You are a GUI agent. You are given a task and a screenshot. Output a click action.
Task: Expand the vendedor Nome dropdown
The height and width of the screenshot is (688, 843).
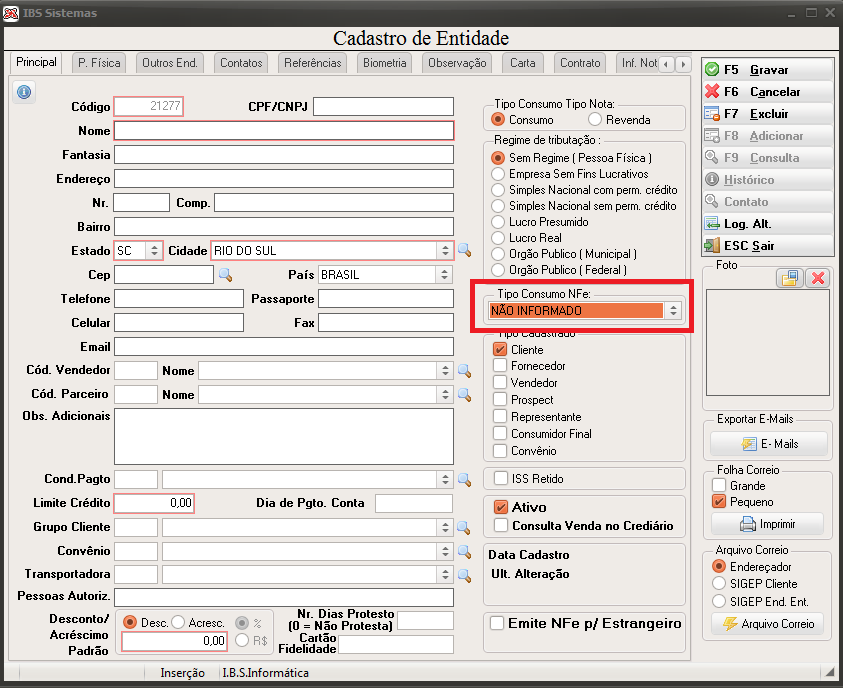point(445,370)
